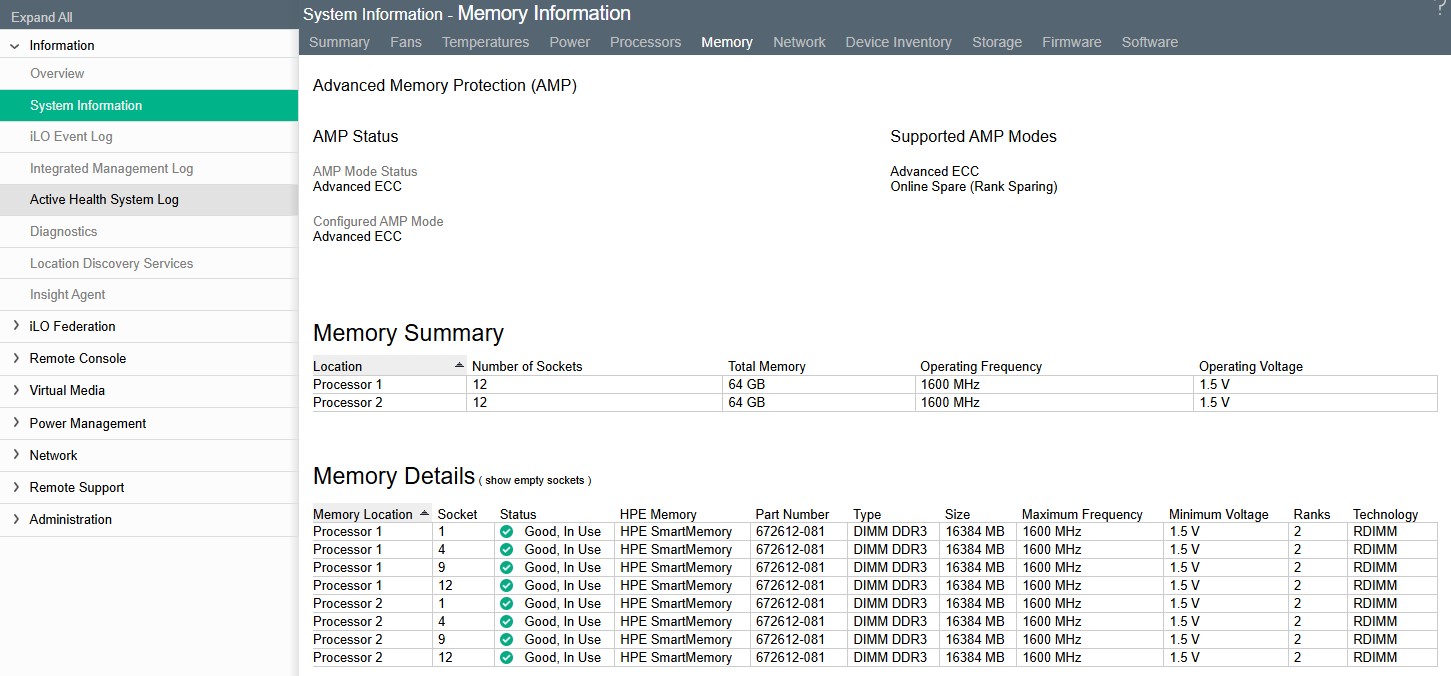Sort by Maximum Frequency column header
This screenshot has height=676, width=1451.
[1082, 514]
